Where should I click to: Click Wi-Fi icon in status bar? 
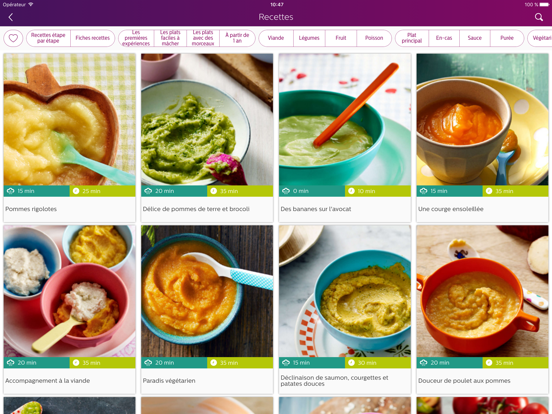pyautogui.click(x=31, y=5)
